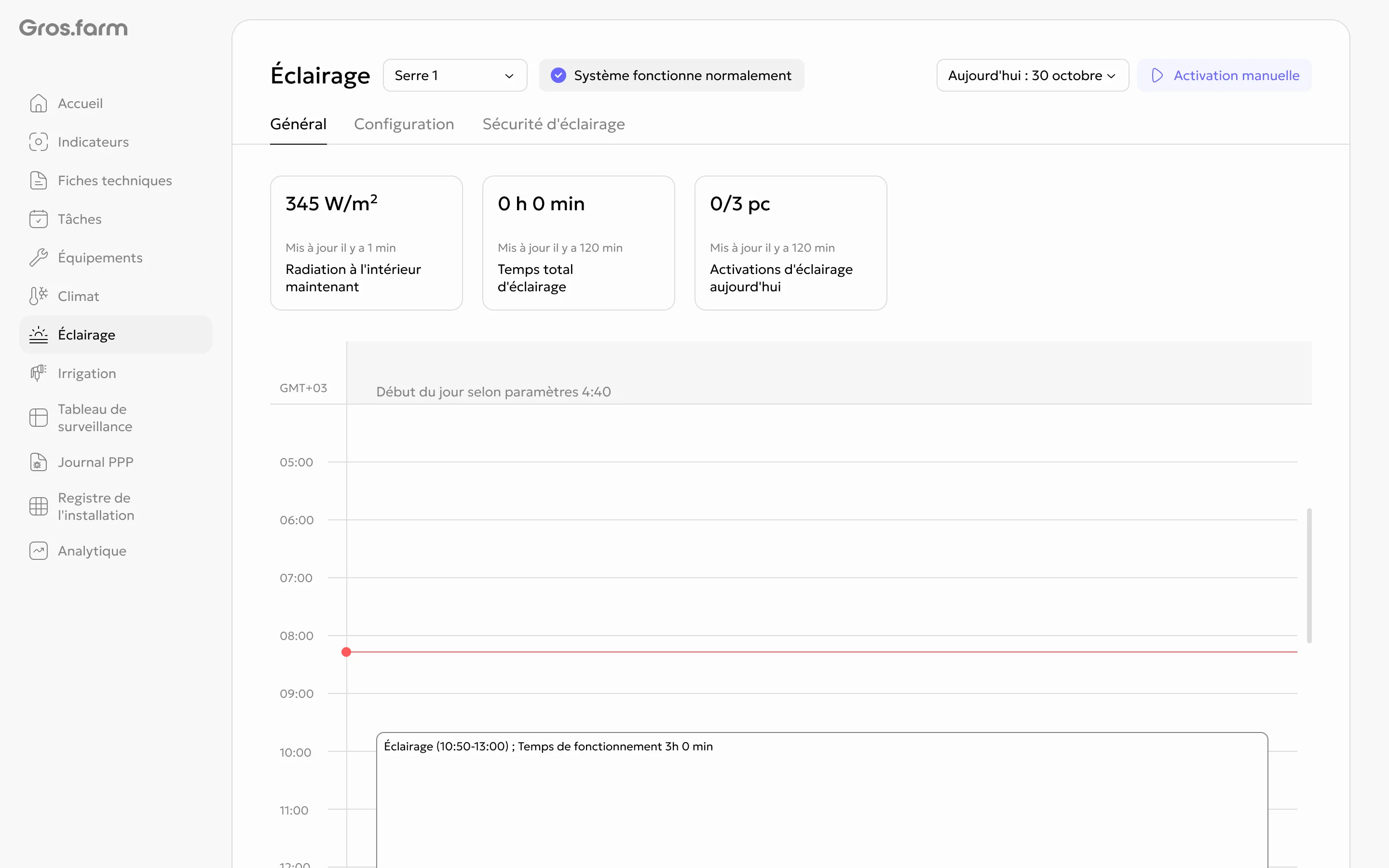Open Registre de l'installation label

96,506
